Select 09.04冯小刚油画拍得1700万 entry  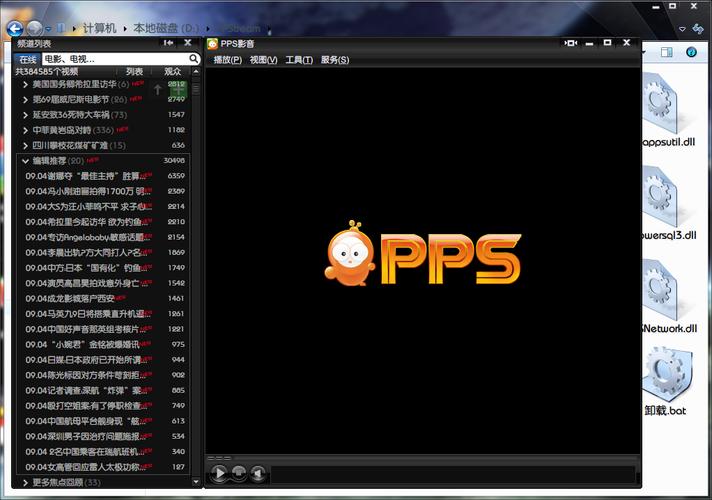tap(104, 192)
